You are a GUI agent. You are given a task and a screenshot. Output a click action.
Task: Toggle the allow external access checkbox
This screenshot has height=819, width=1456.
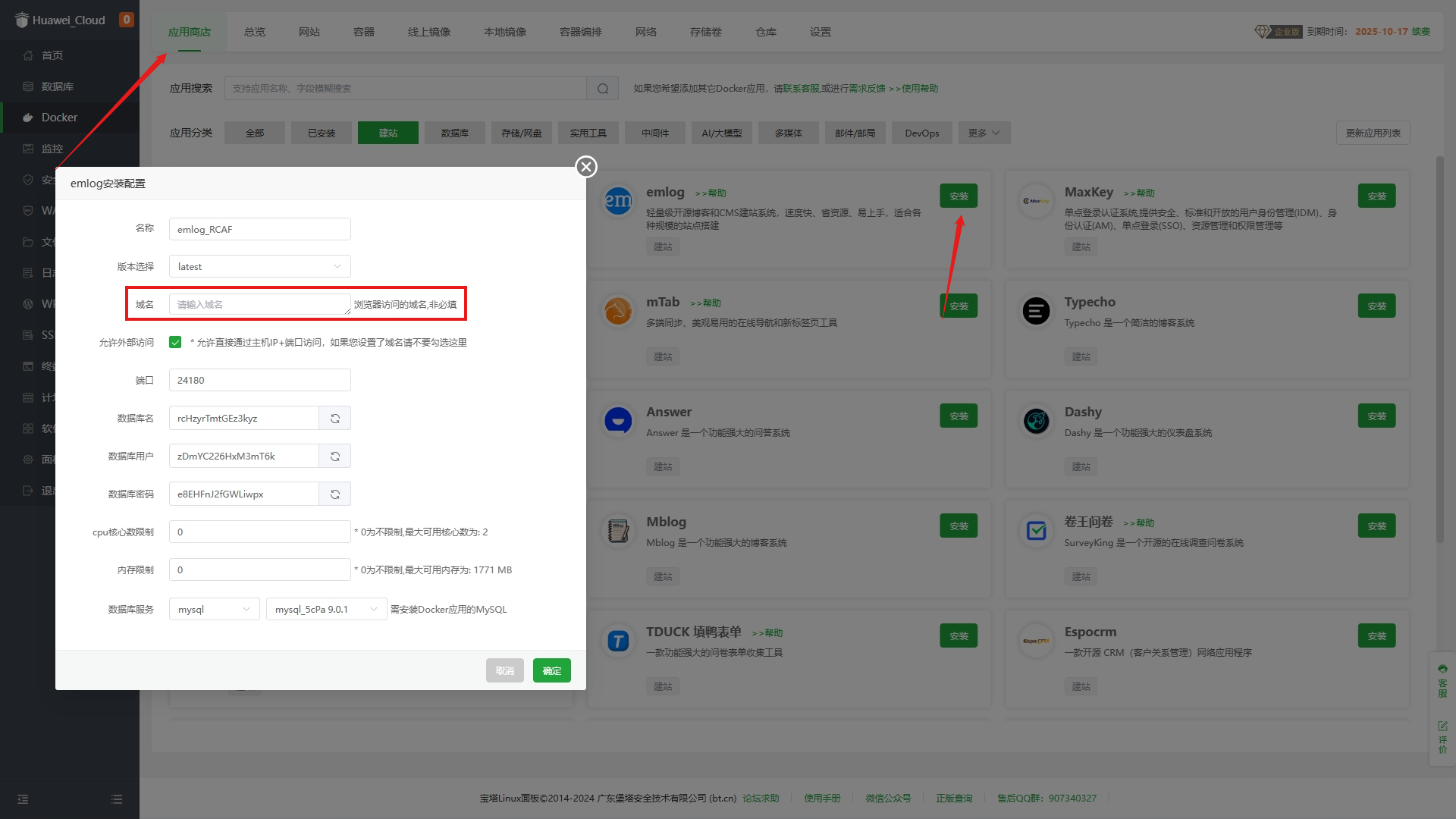click(175, 343)
